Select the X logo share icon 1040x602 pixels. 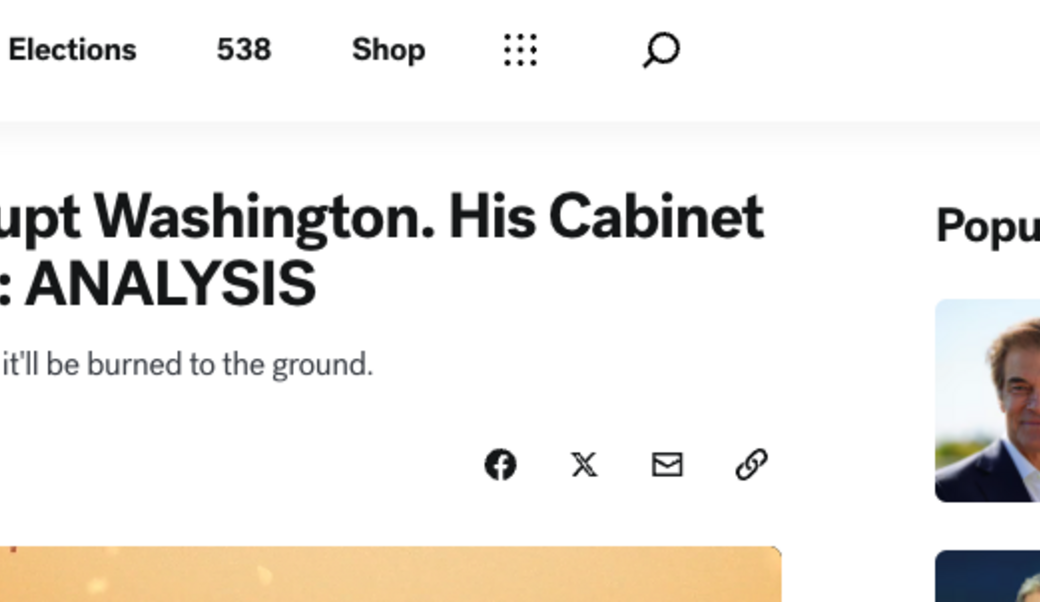point(584,465)
